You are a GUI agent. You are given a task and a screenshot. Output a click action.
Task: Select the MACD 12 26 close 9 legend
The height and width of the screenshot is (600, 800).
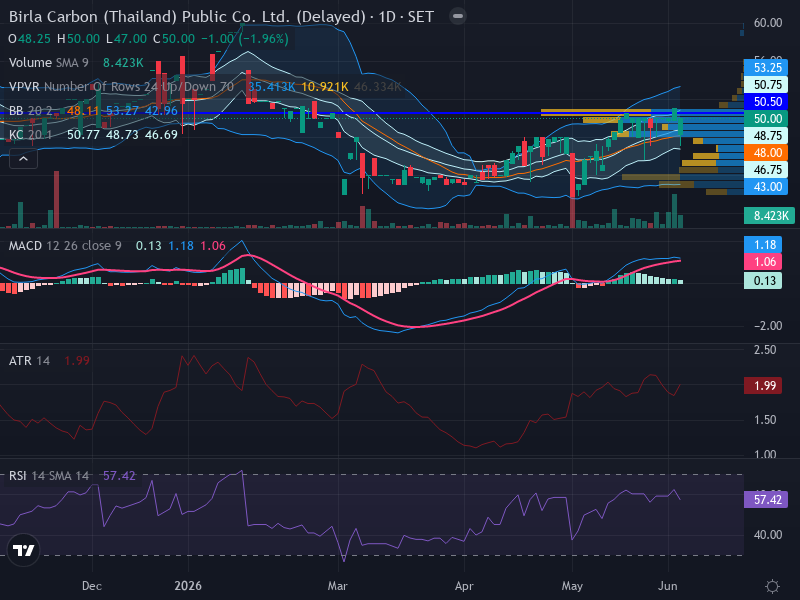click(x=65, y=246)
